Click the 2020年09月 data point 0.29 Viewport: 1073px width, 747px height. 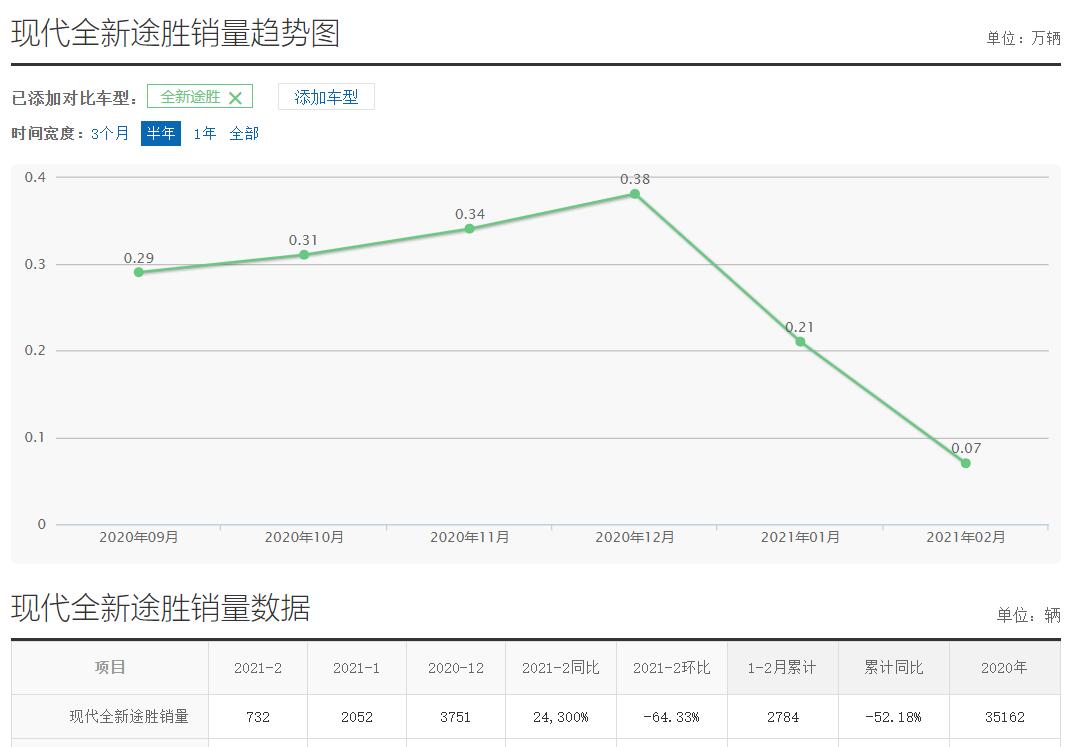click(x=139, y=272)
